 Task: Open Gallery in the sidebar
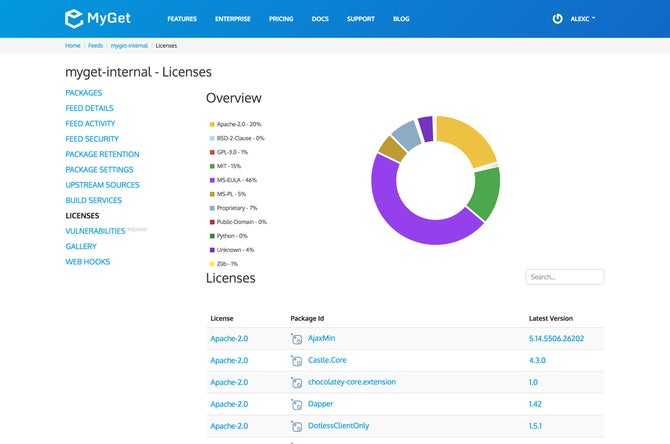pos(81,247)
